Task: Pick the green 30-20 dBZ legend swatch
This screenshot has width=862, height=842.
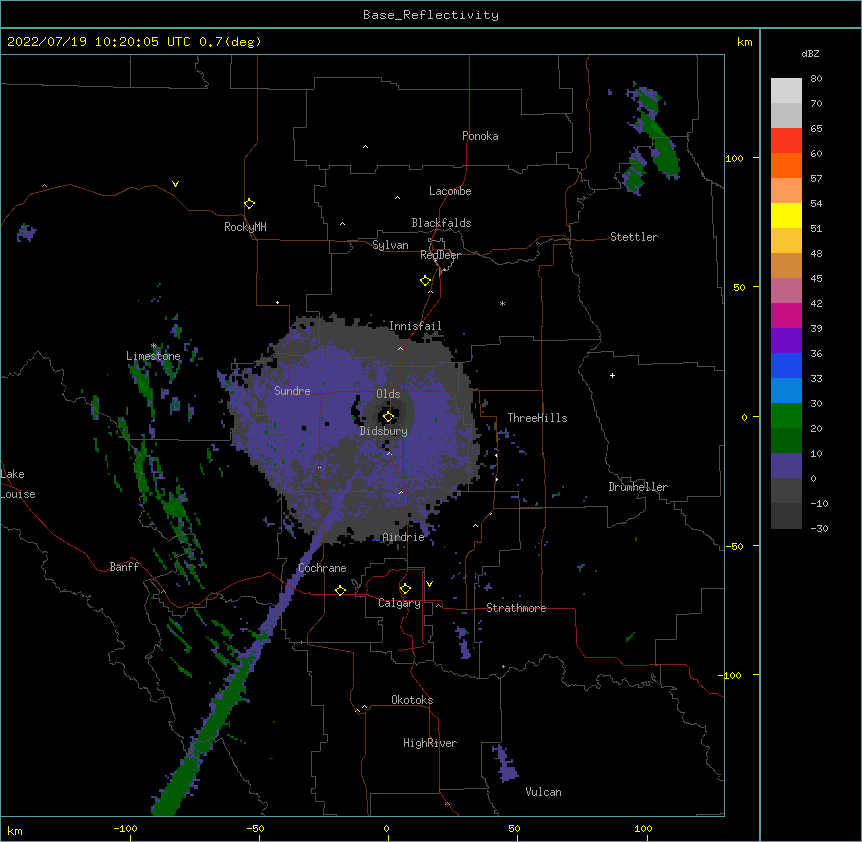Action: point(786,416)
